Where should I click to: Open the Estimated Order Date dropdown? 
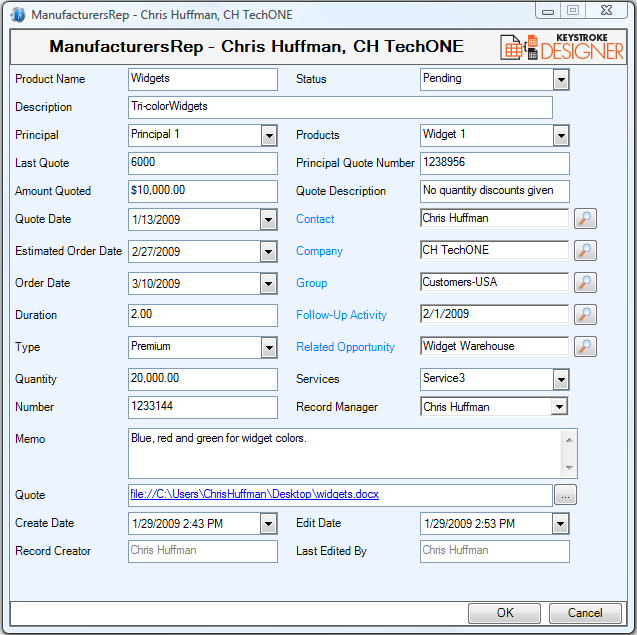[268, 251]
